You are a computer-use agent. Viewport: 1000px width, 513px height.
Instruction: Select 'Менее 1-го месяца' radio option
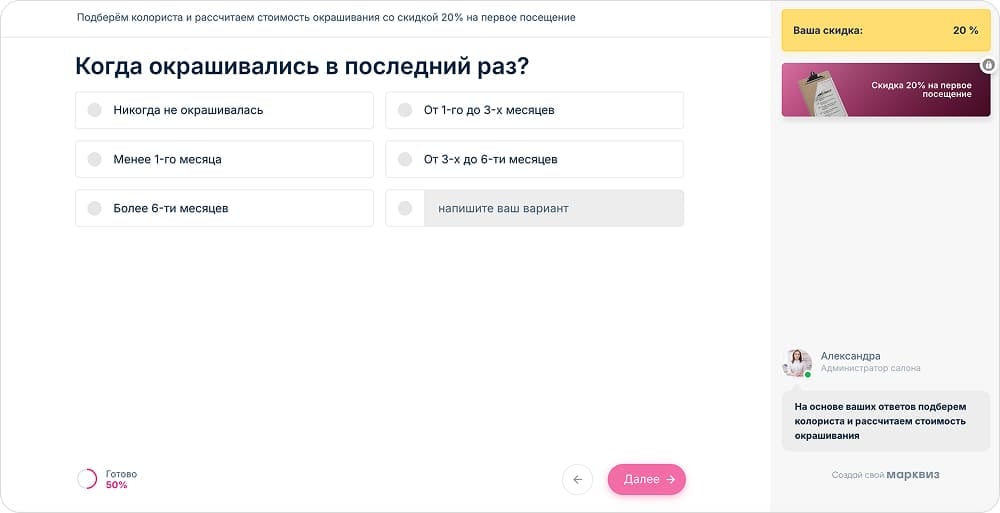pos(224,160)
